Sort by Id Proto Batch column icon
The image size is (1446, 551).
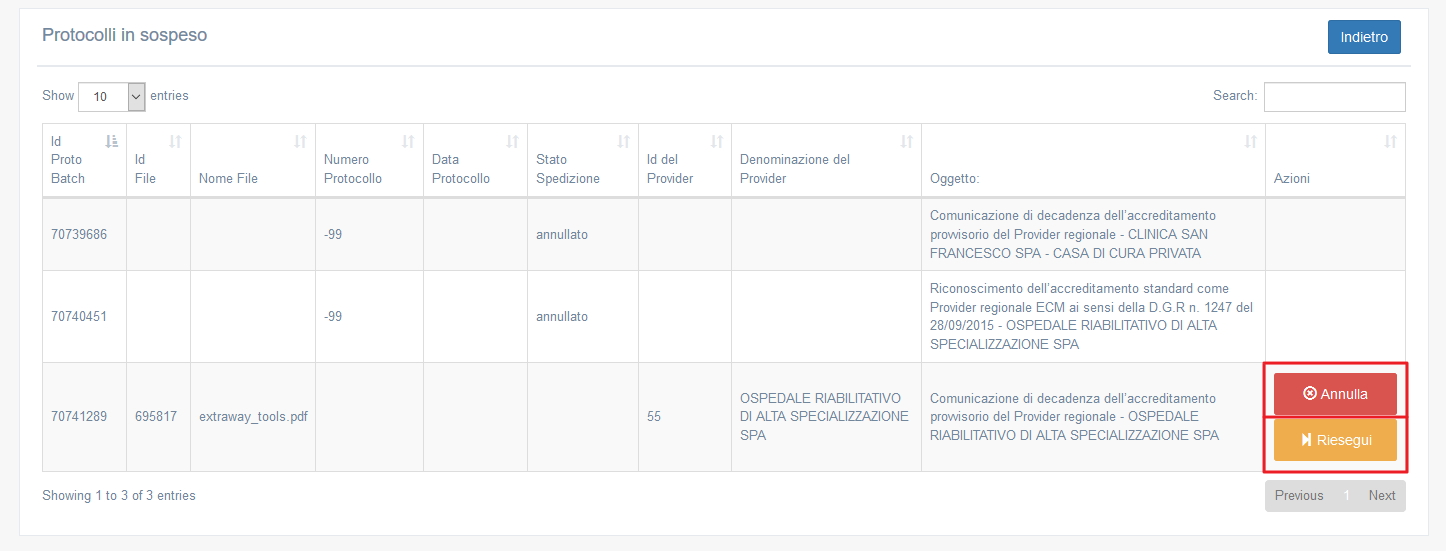coord(112,142)
